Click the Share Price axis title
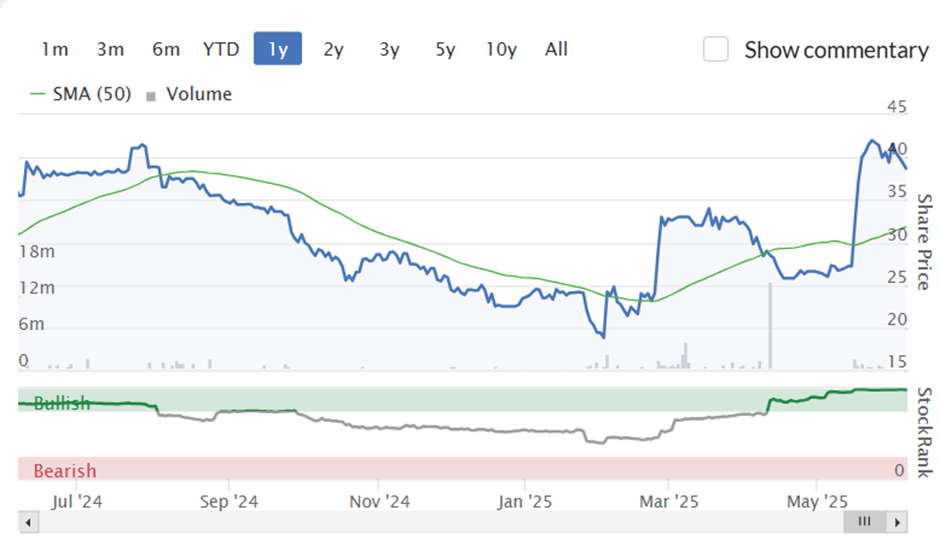Screen dimensions: 940x539 coord(924,242)
